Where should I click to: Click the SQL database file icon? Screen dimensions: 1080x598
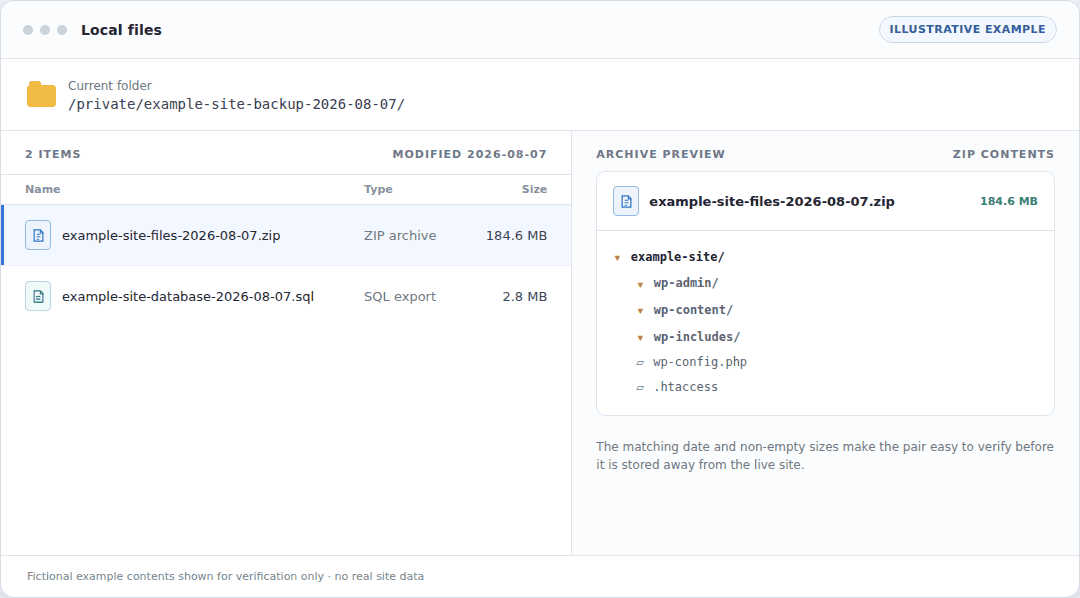tap(38, 296)
